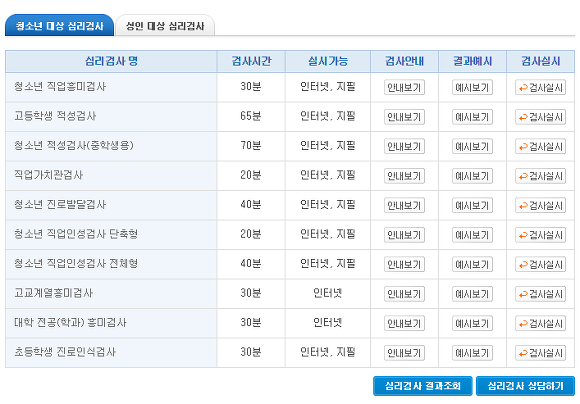Image resolution: width=580 pixels, height=404 pixels.
Task: Open 심리검사 결과조회 button
Action: click(x=423, y=386)
